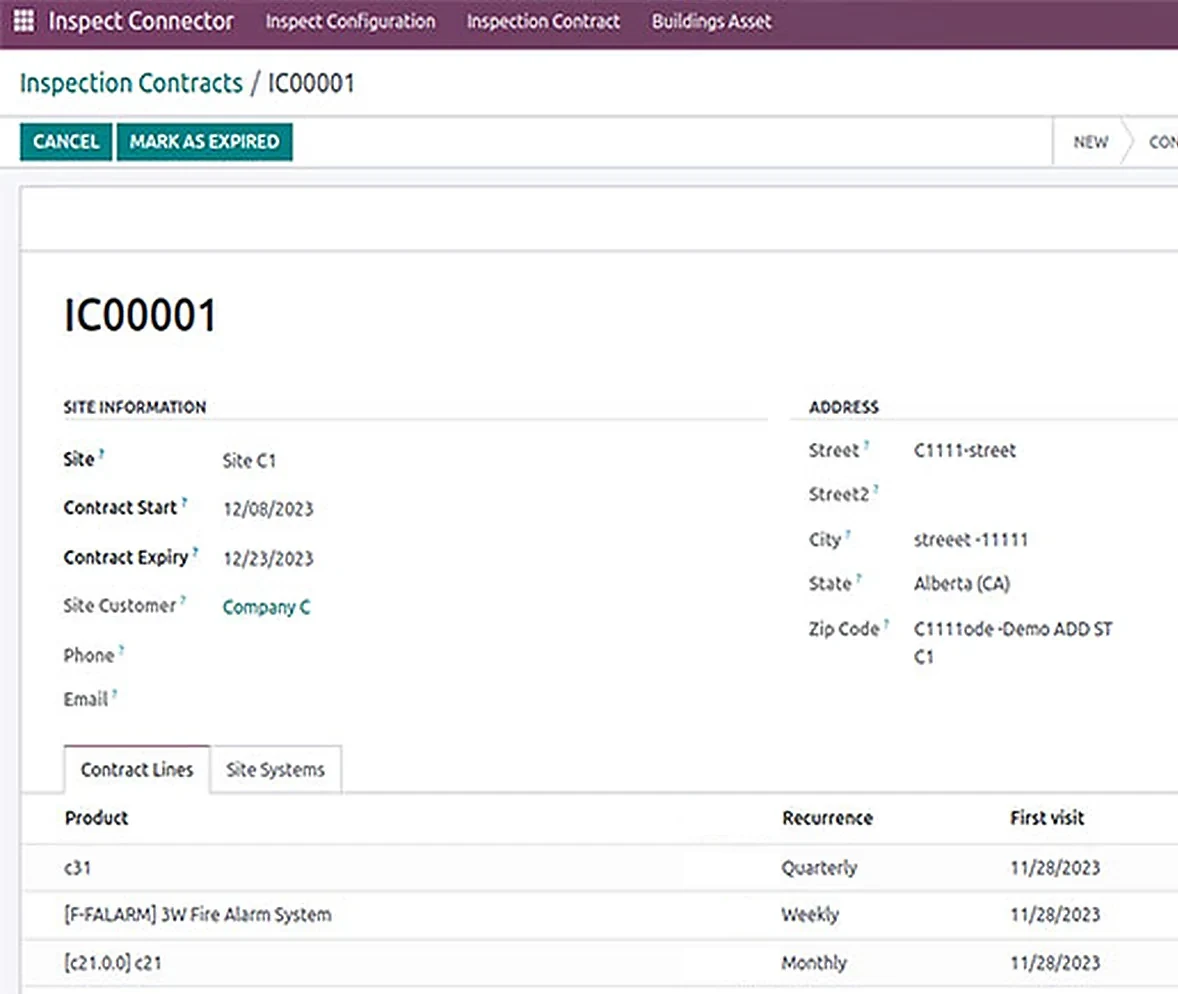Select the NEW status stage

[1090, 142]
